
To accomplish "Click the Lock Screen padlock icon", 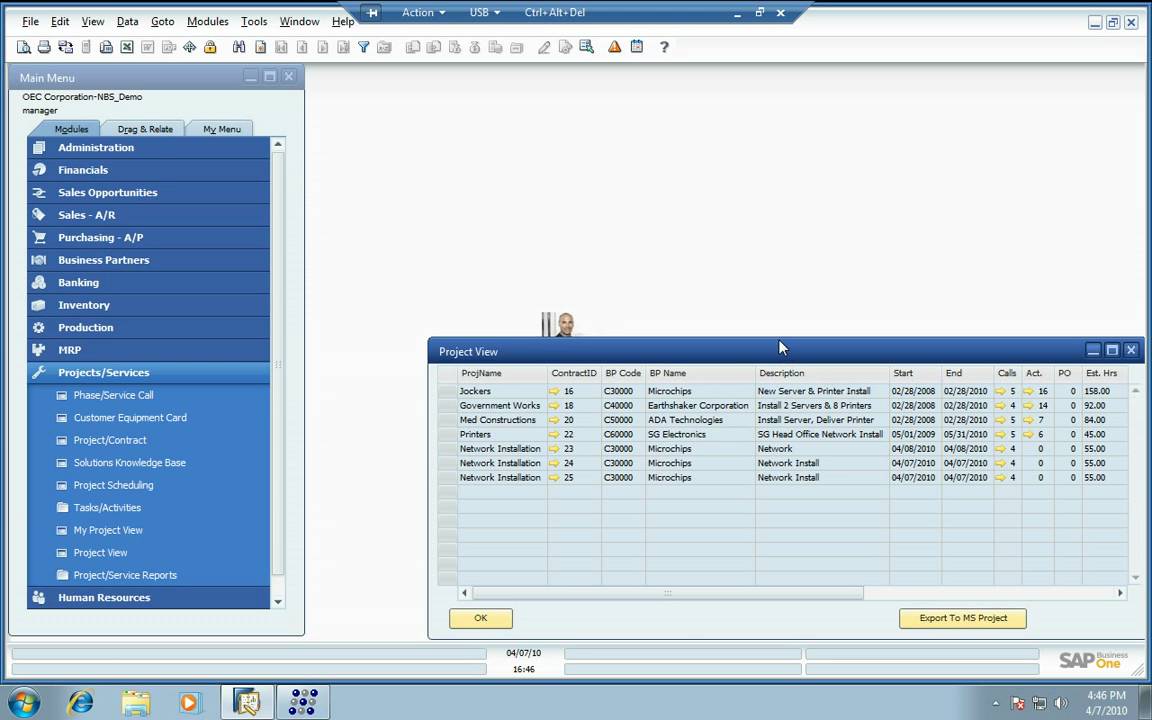I will point(210,47).
